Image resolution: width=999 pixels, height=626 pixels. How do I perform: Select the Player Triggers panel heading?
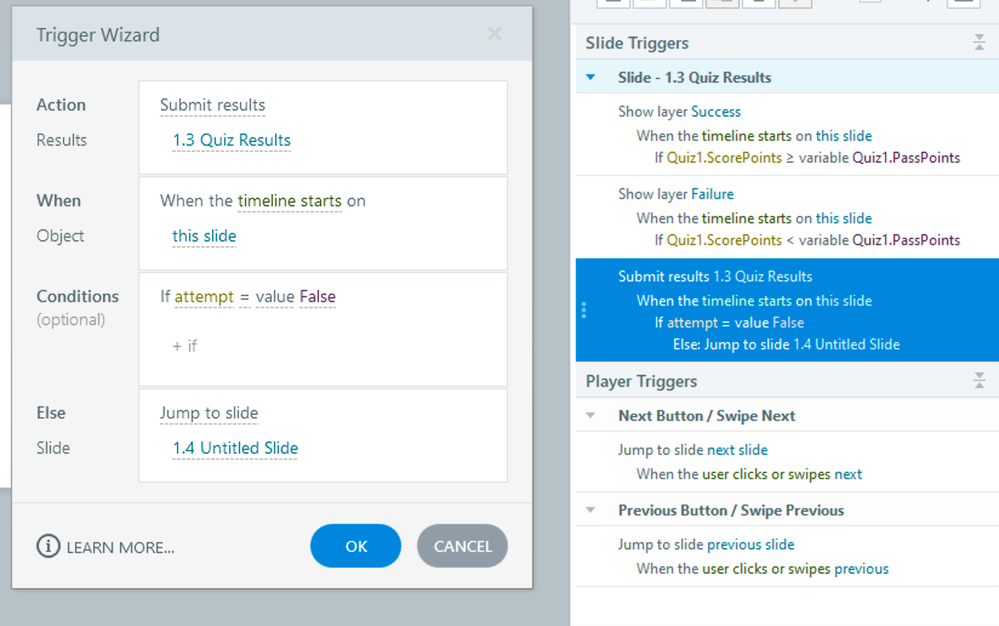coord(641,381)
